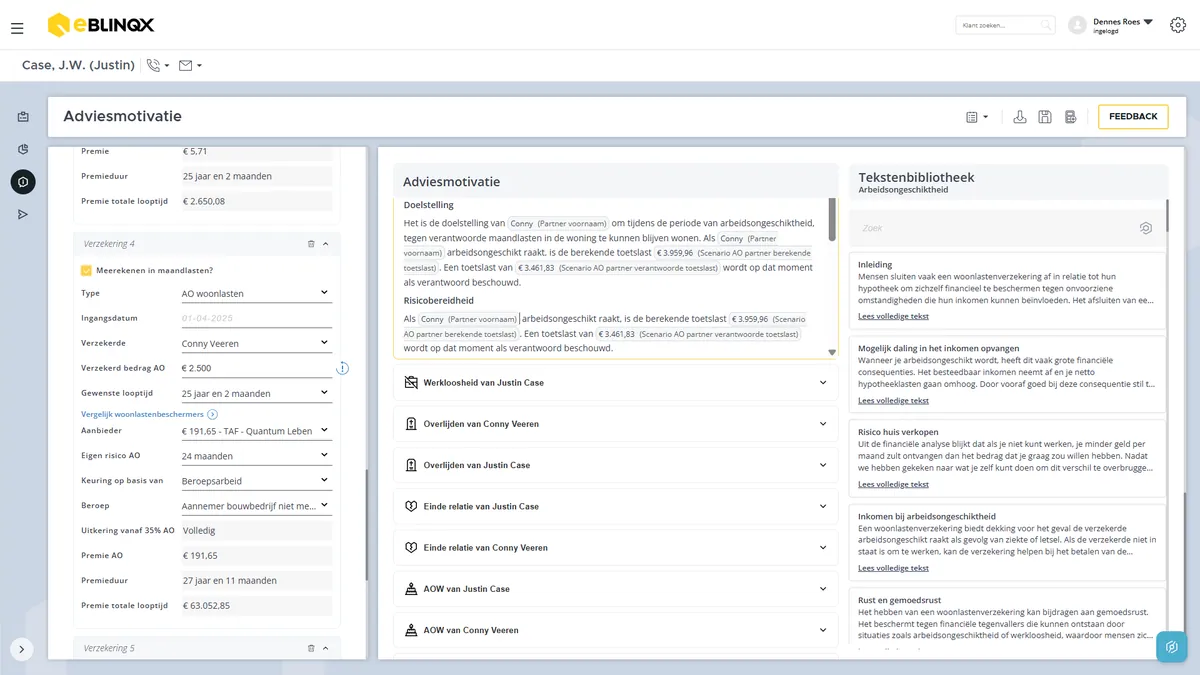Open the pie chart section in the left sidebar
The image size is (1200, 675).
[23, 150]
